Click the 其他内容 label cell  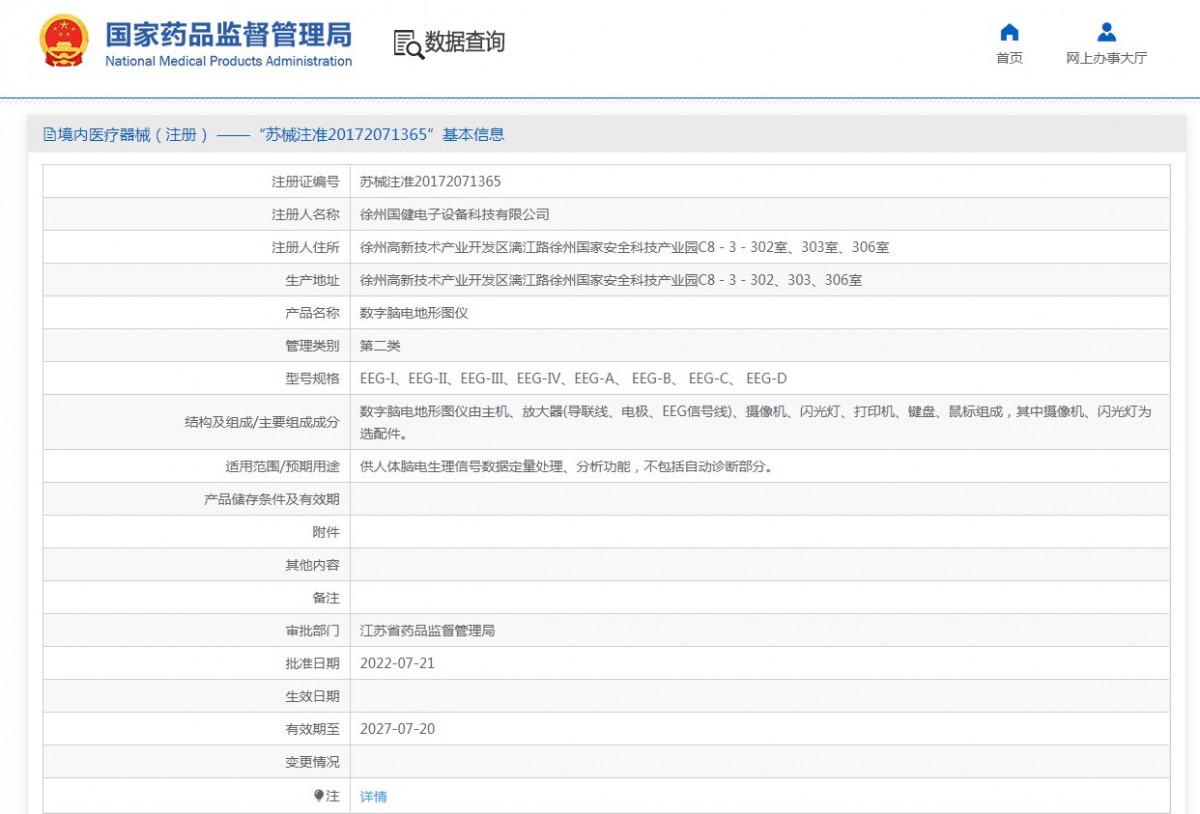click(197, 565)
